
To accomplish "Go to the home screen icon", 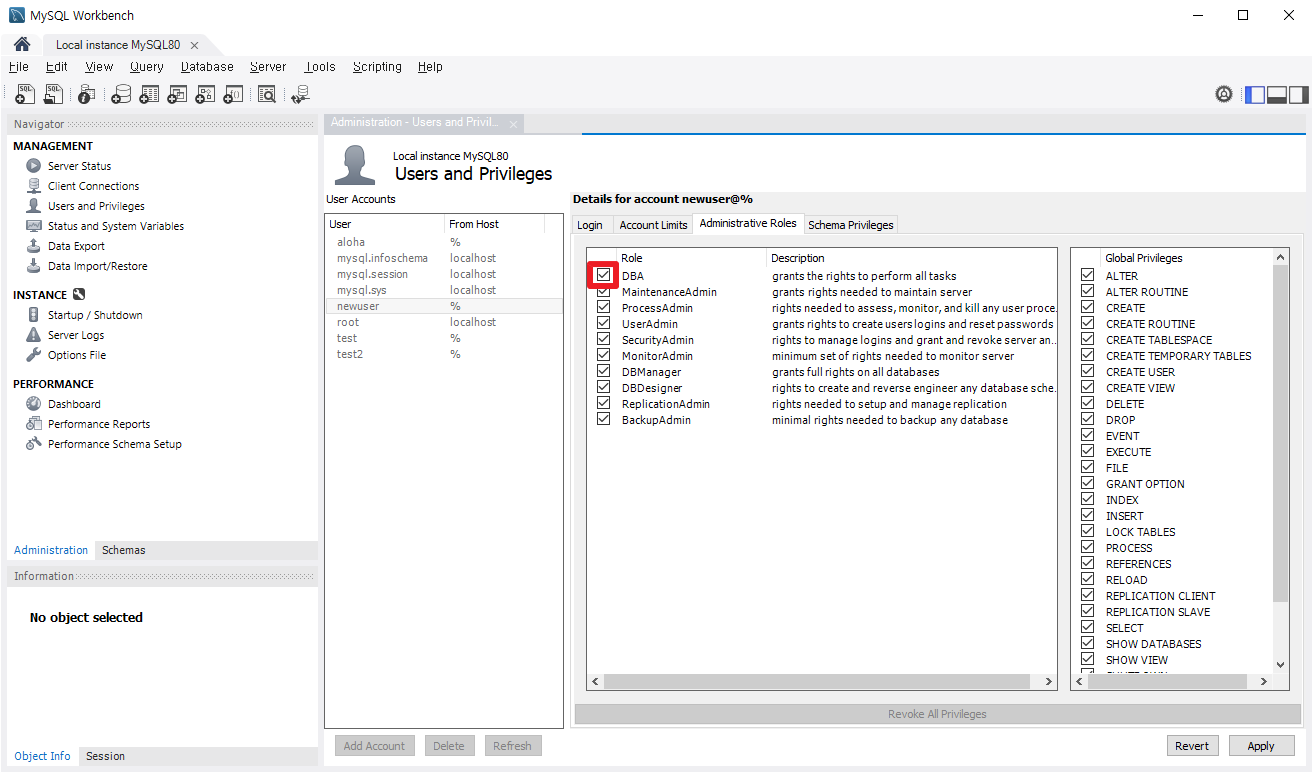I will pyautogui.click(x=22, y=44).
